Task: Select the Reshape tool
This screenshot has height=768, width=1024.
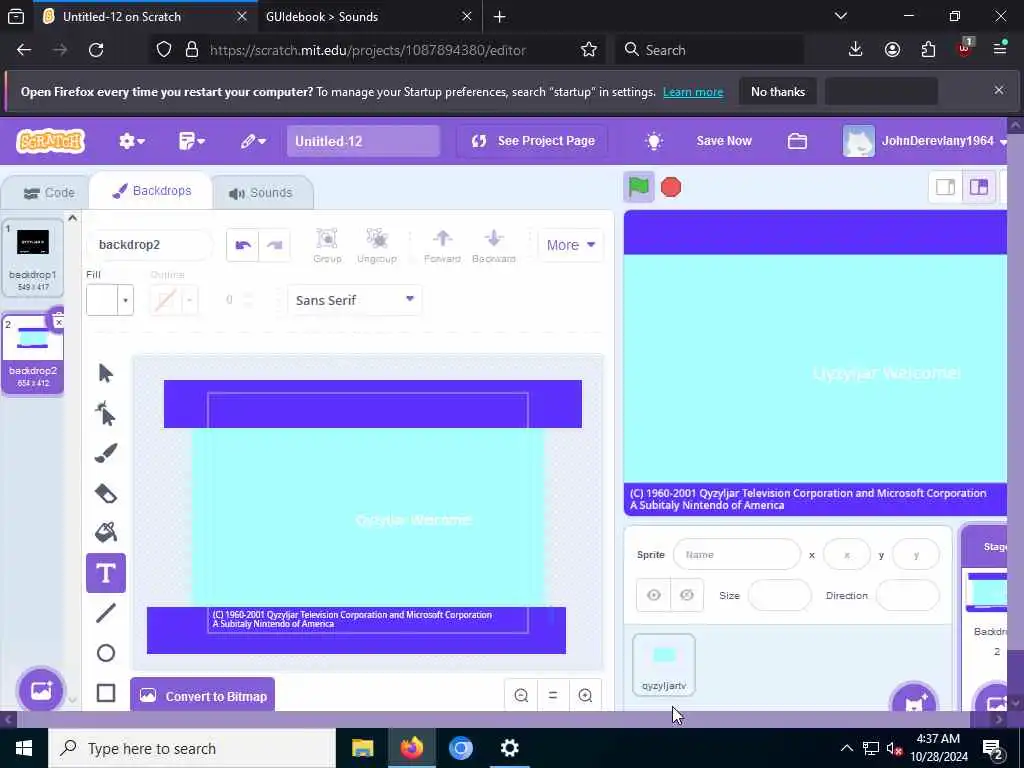Action: [x=106, y=413]
